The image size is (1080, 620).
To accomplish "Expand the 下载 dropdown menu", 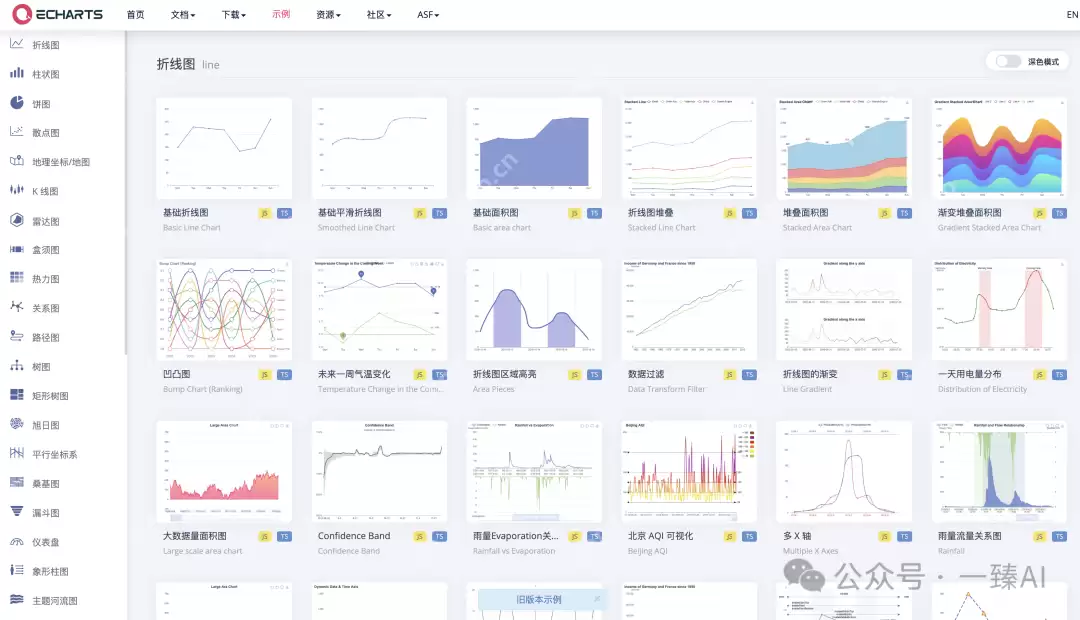I will [233, 15].
